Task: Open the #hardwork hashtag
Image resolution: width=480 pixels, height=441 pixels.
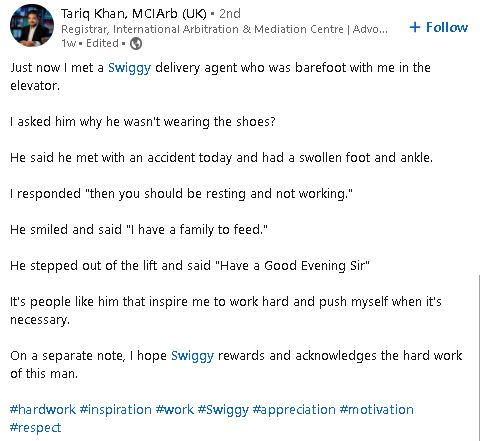Action: 43,409
